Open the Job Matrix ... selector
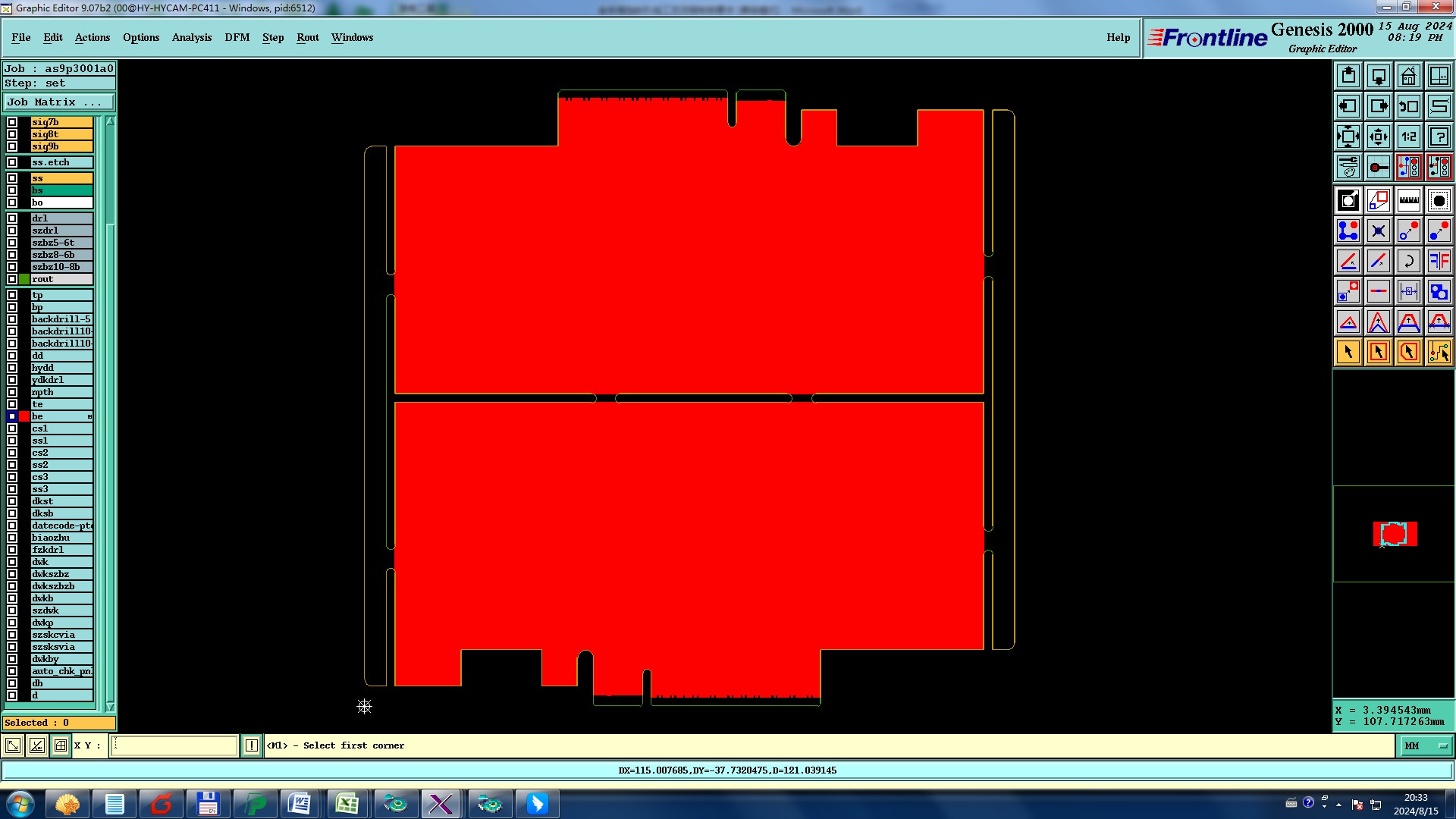Screen dimensions: 1456x819 59,102
